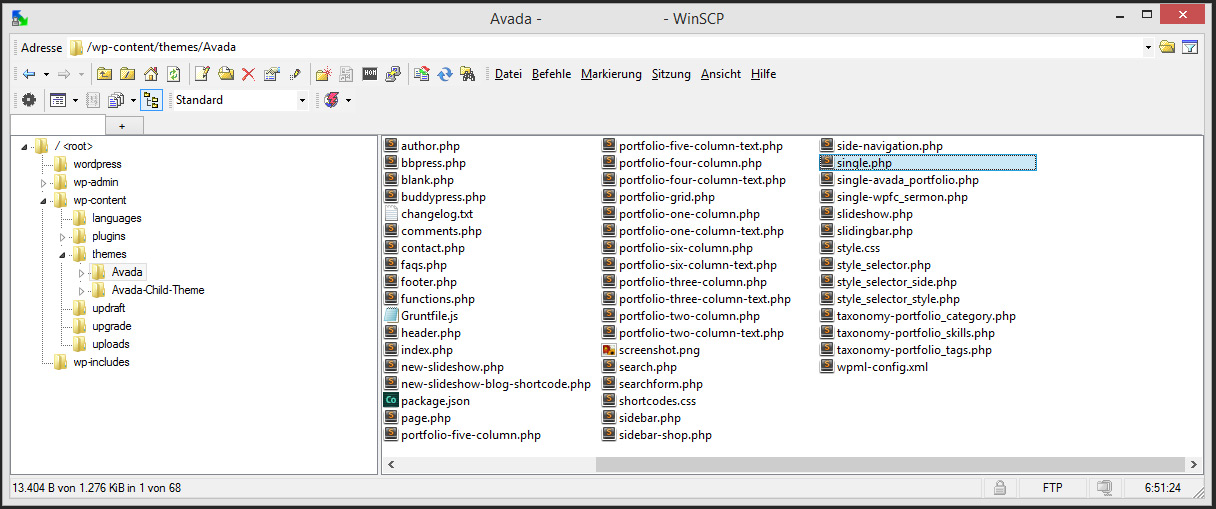The image size is (1216, 509).
Task: Click the blue sync-browsing arrows icon
Action: click(x=445, y=74)
